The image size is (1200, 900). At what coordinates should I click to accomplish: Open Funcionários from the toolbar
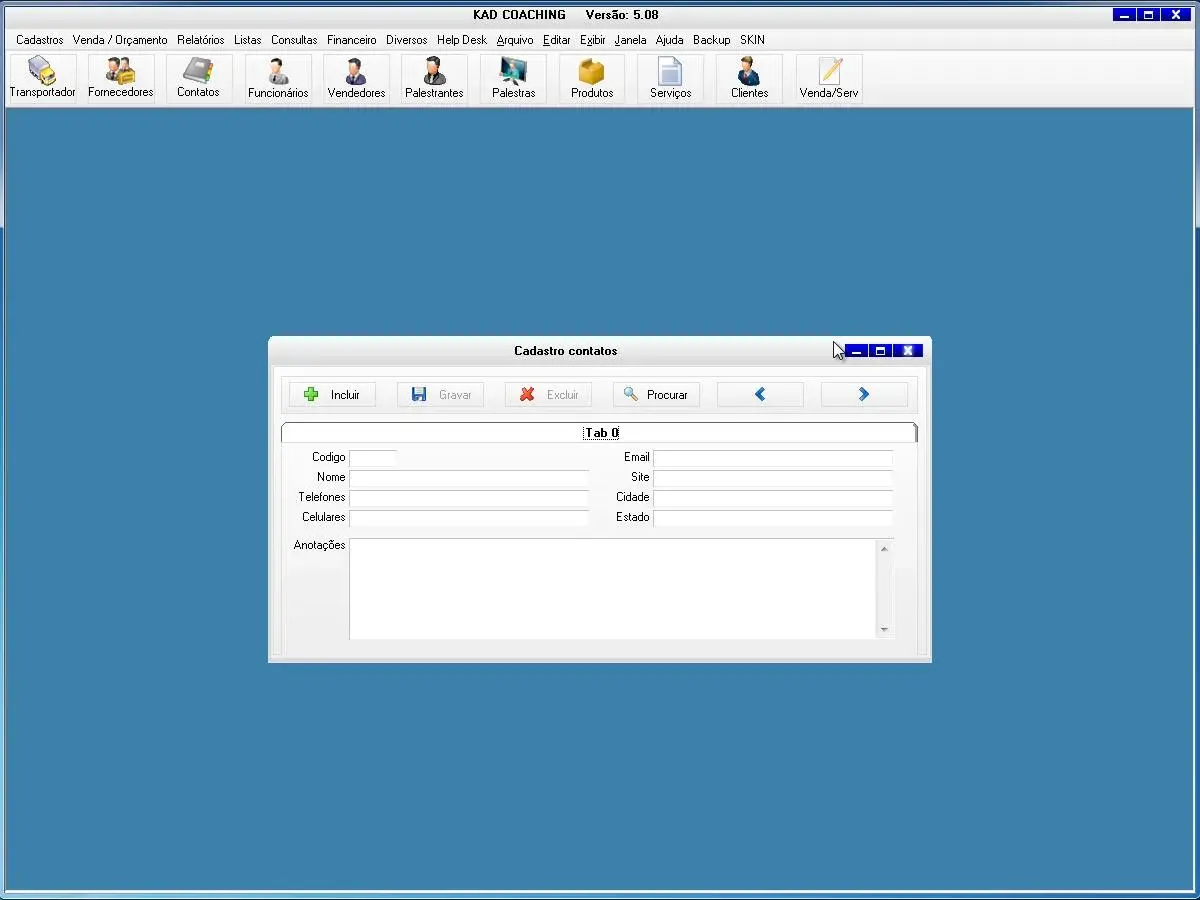pos(278,78)
